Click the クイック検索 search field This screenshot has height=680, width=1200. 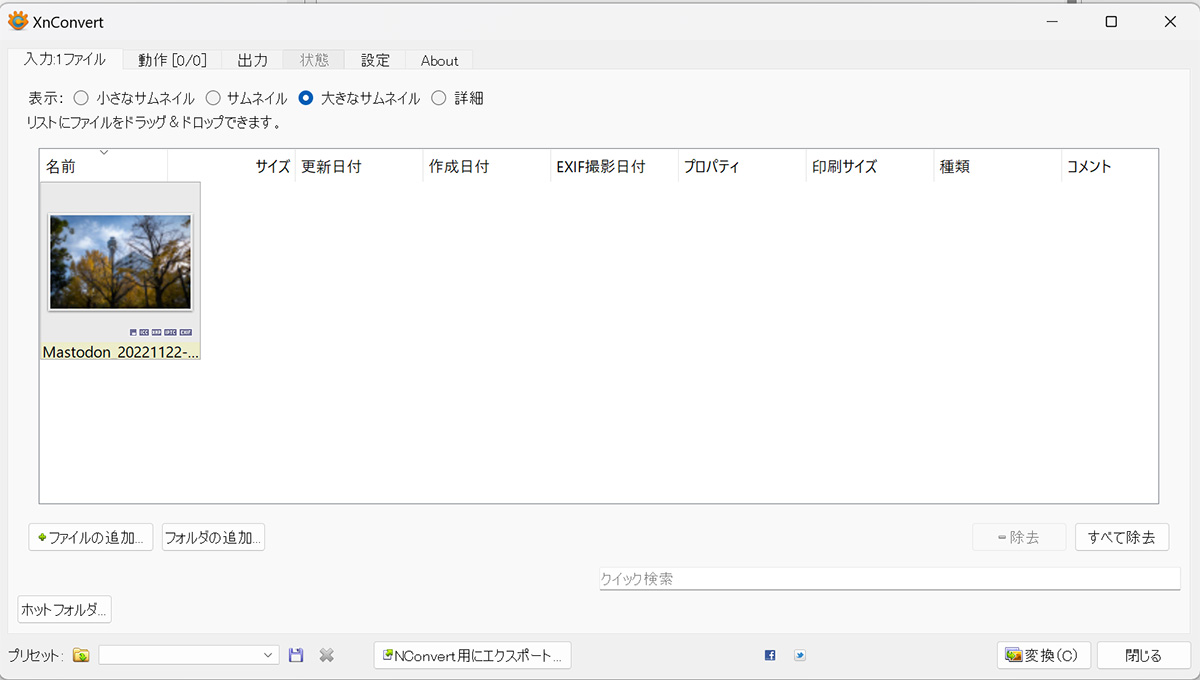tap(889, 579)
